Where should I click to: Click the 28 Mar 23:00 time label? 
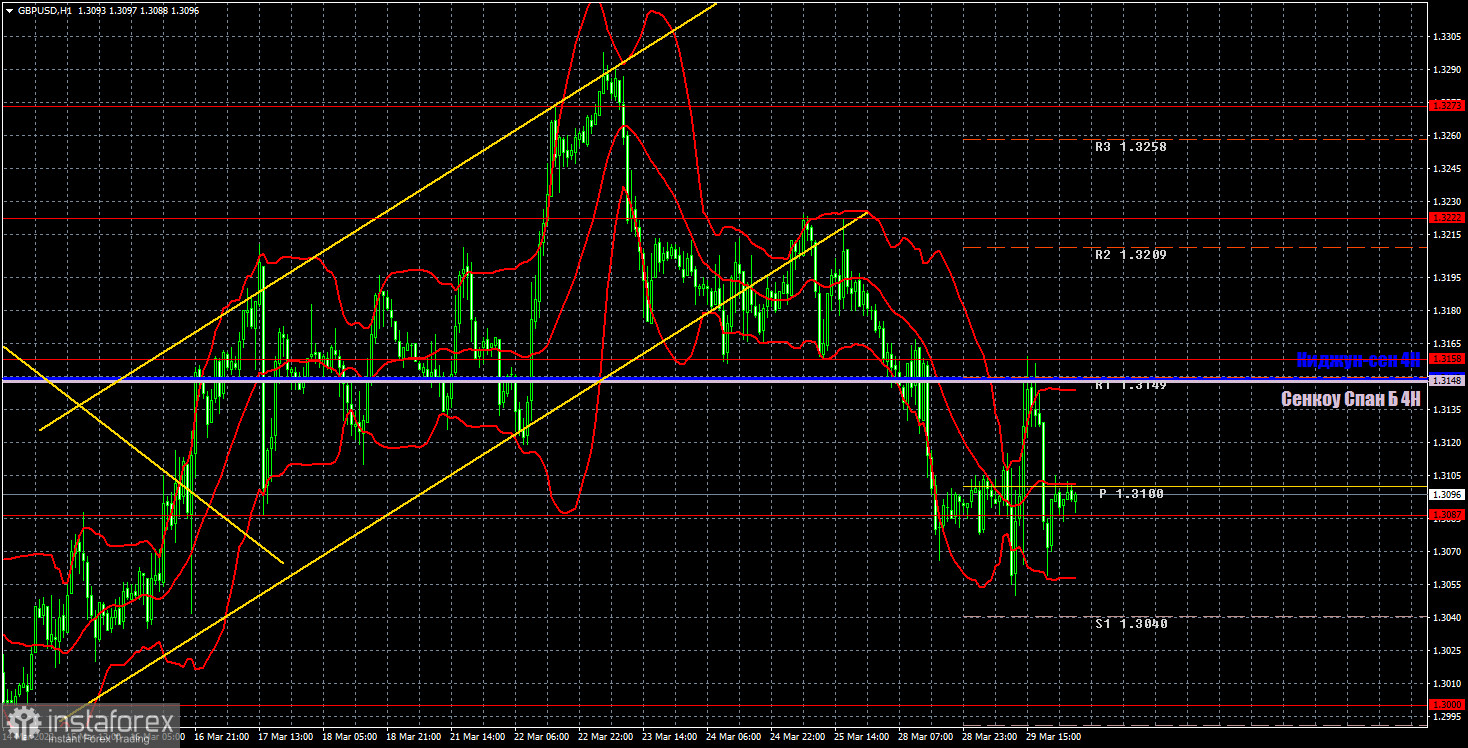pos(991,737)
